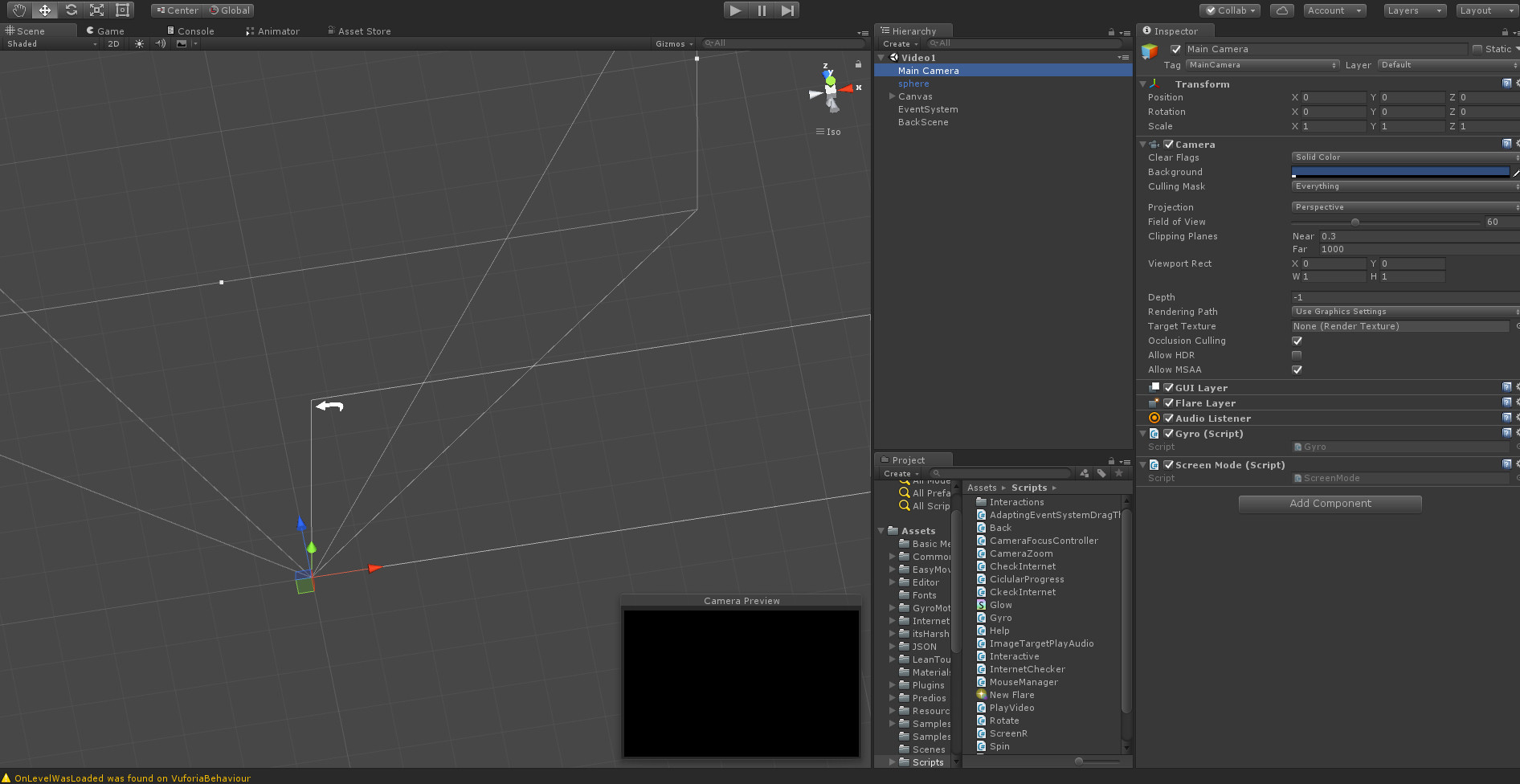Enable the Allow HDR checkbox
This screenshot has width=1520, height=784.
point(1297,355)
